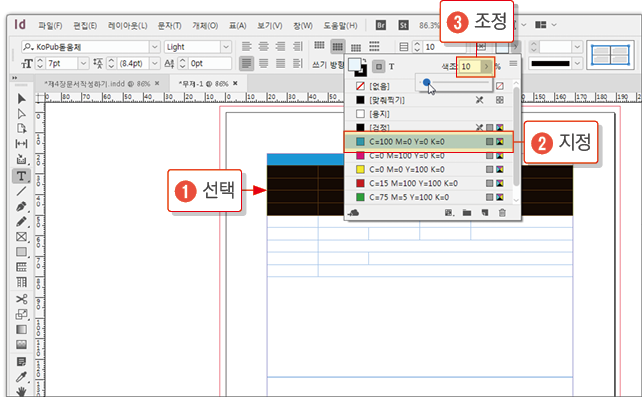
Task: Select the Scissors tool
Action: click(21, 299)
